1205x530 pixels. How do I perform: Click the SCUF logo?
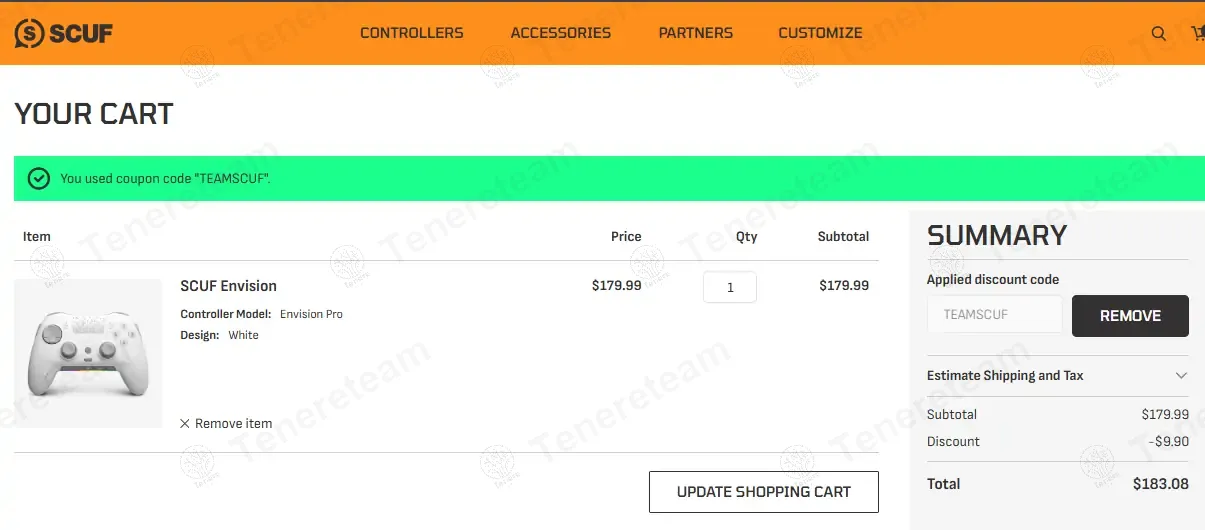pyautogui.click(x=63, y=33)
